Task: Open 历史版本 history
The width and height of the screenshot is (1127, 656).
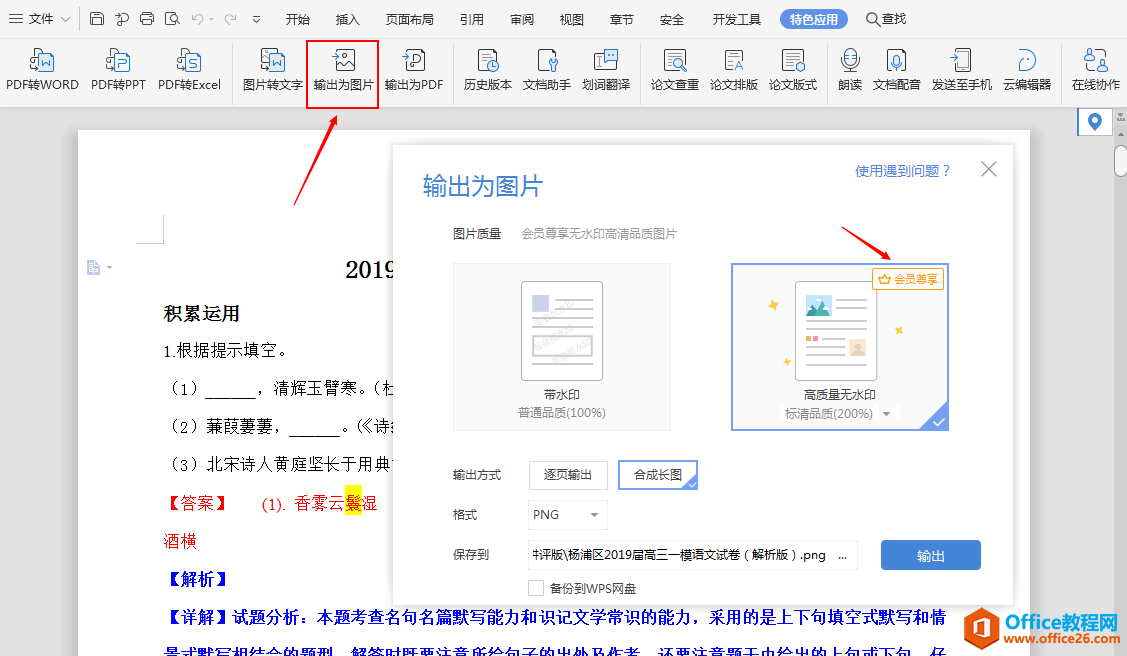Action: point(487,70)
